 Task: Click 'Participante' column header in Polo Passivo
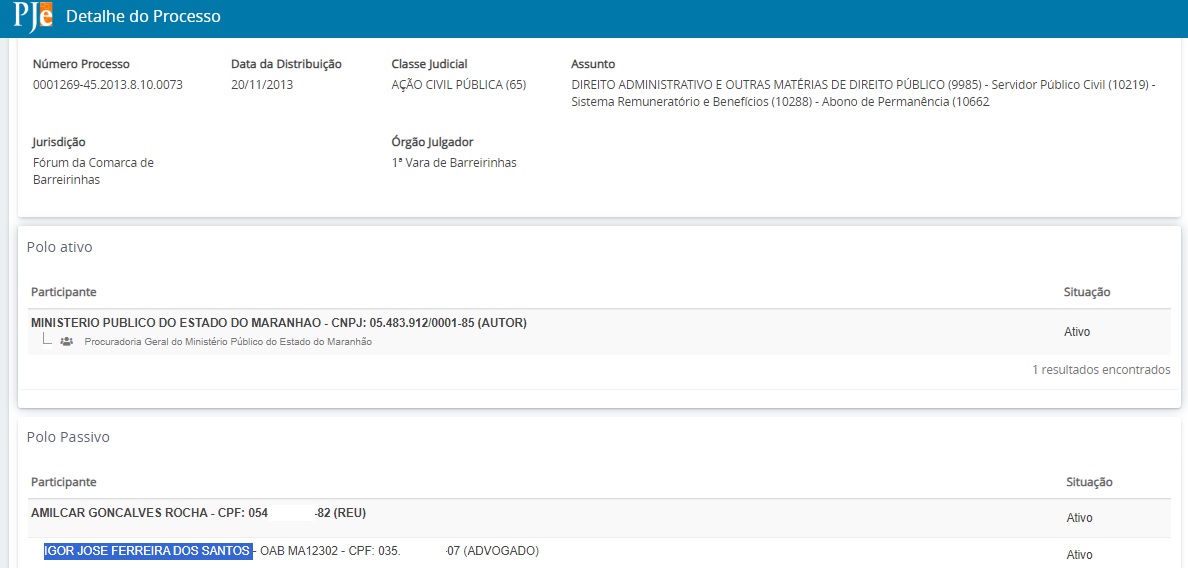click(x=64, y=482)
